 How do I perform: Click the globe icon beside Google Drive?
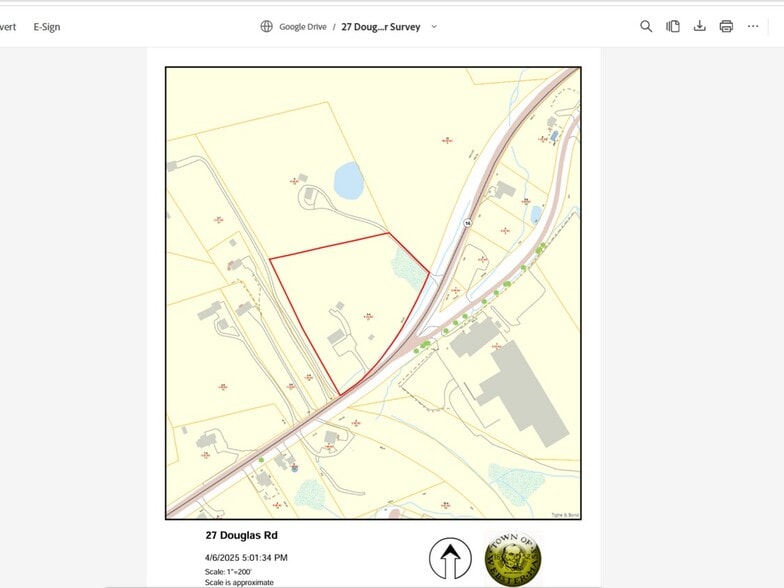pyautogui.click(x=266, y=27)
